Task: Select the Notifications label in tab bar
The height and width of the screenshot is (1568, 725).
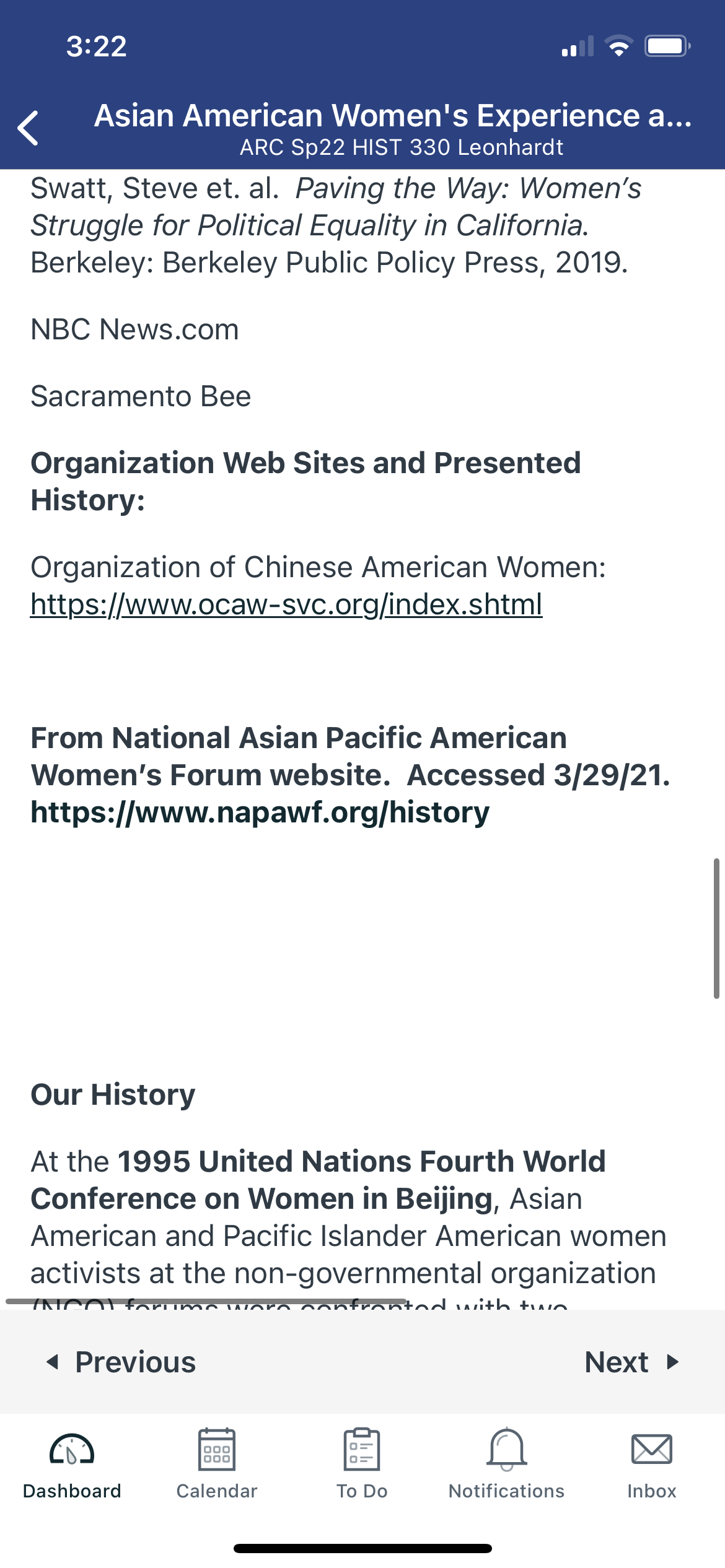Action: pyautogui.click(x=507, y=1491)
